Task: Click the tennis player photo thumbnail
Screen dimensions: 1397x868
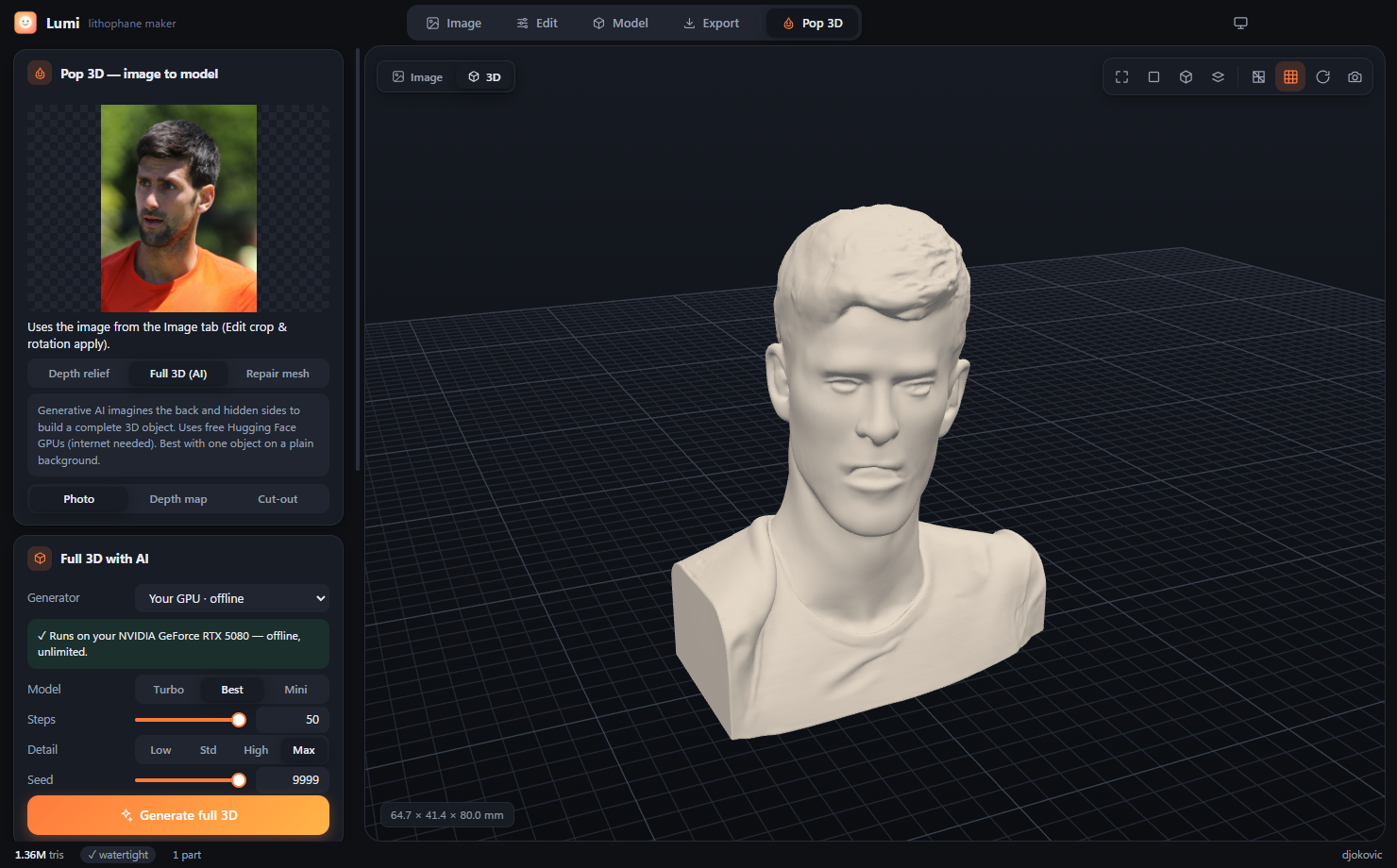Action: tap(179, 209)
